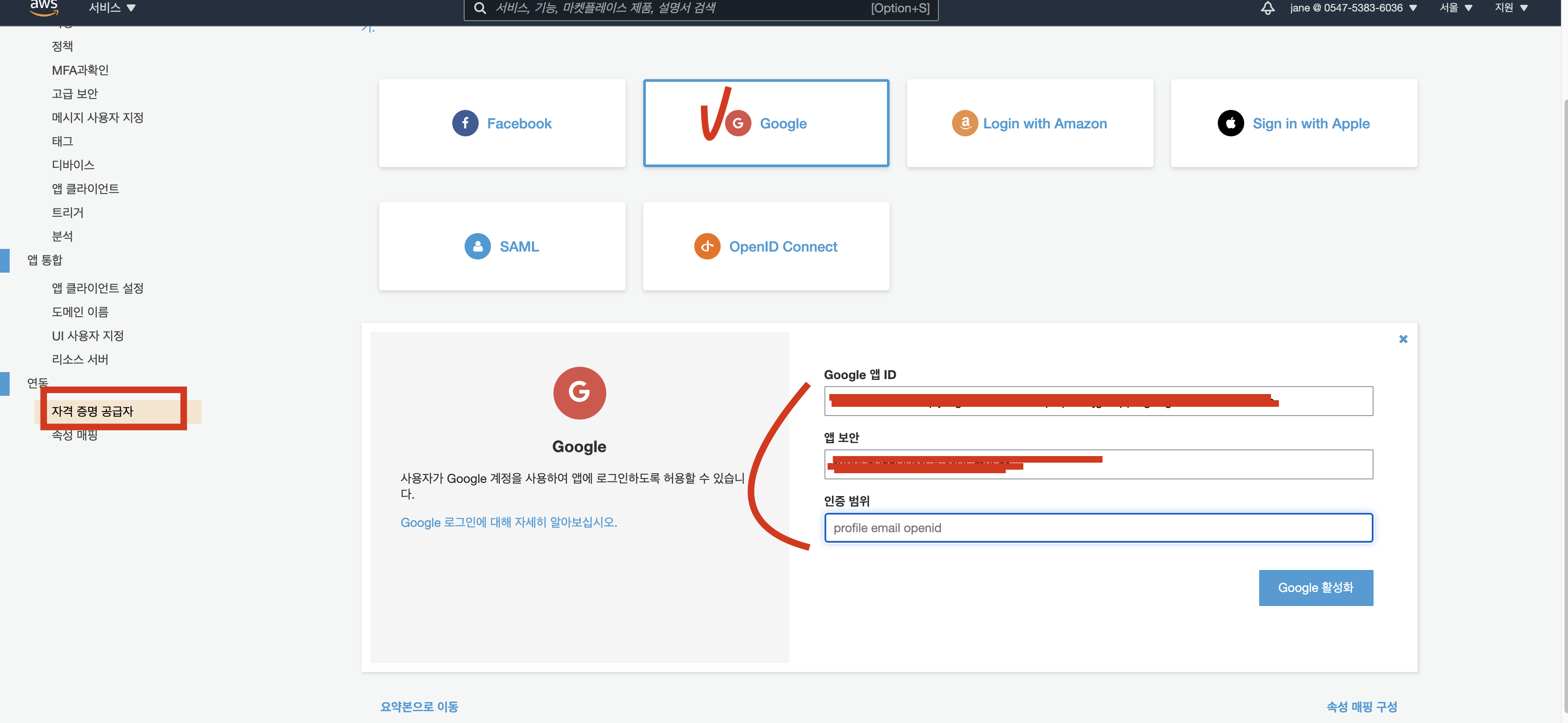Click the OpenID Connect icon

[x=707, y=246]
